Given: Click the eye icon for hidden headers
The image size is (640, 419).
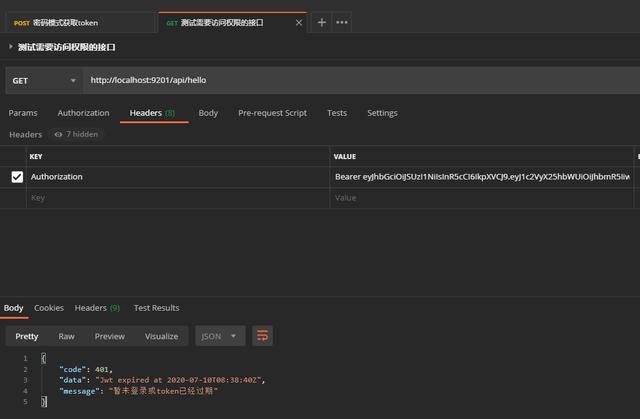Looking at the screenshot, I should [x=59, y=134].
